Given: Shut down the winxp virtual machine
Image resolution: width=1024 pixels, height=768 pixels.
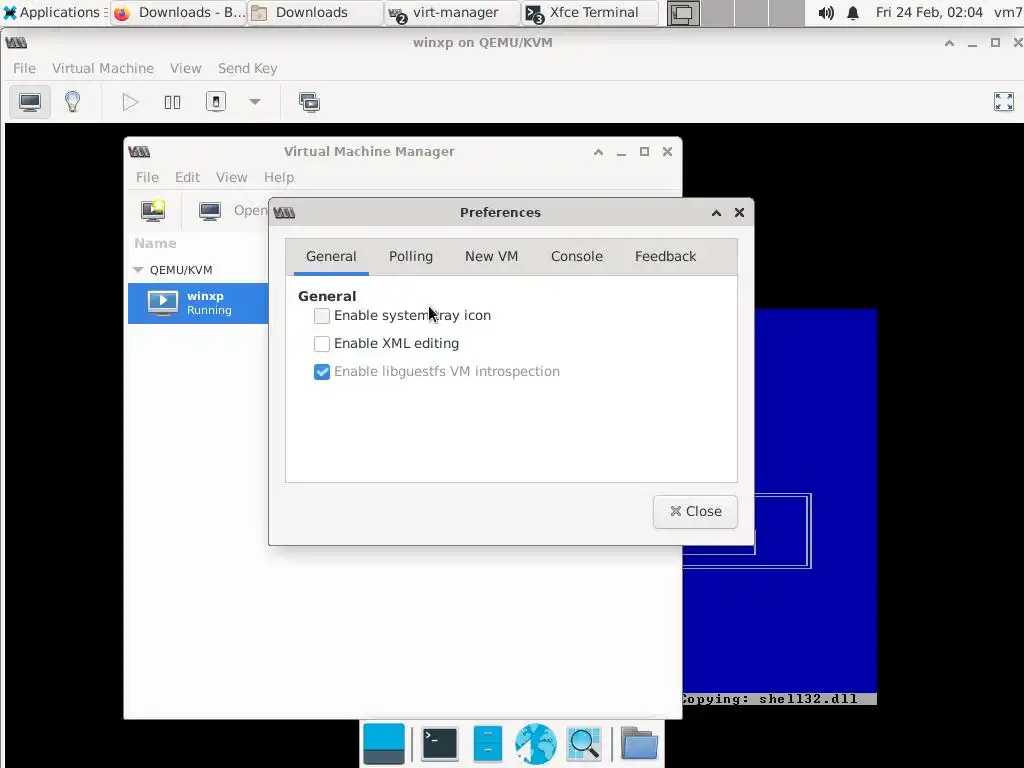Looking at the screenshot, I should 216,102.
